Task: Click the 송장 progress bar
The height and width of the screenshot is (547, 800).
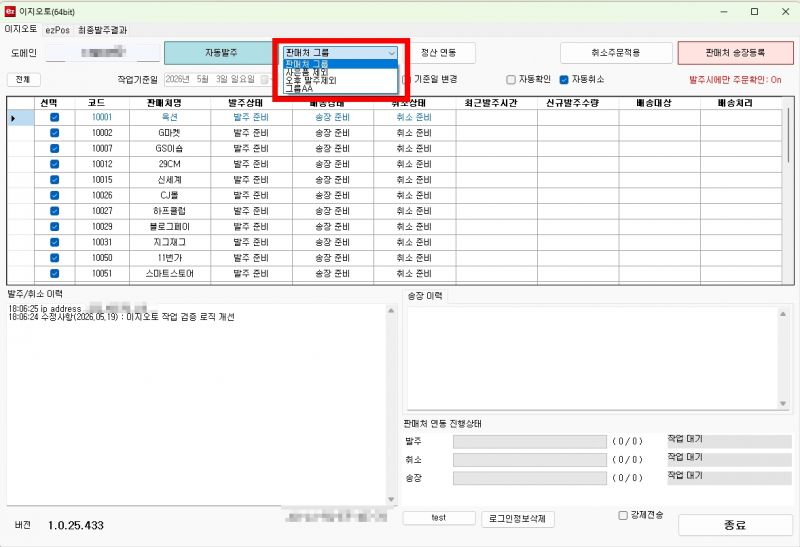Action: pos(530,478)
